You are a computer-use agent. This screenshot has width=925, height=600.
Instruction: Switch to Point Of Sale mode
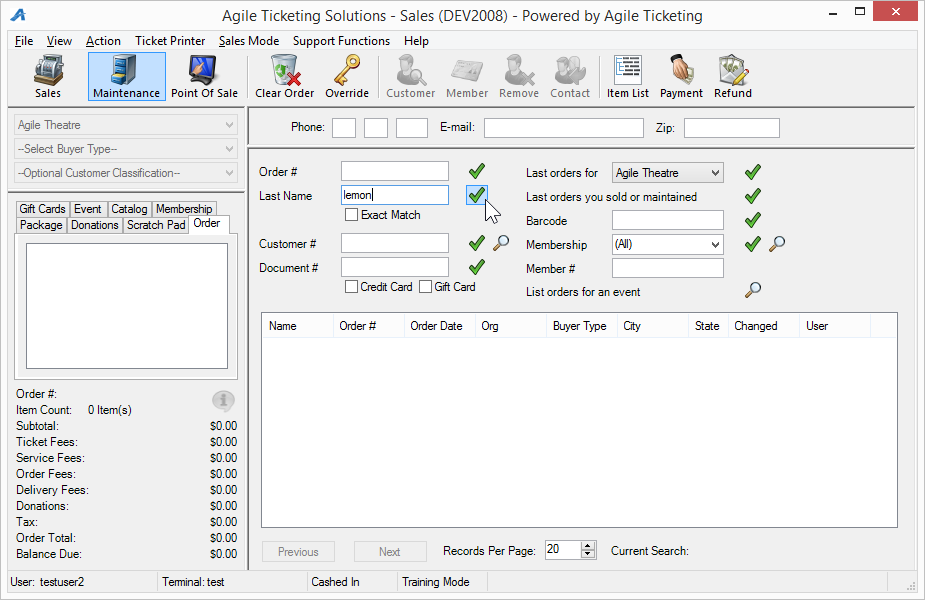204,77
